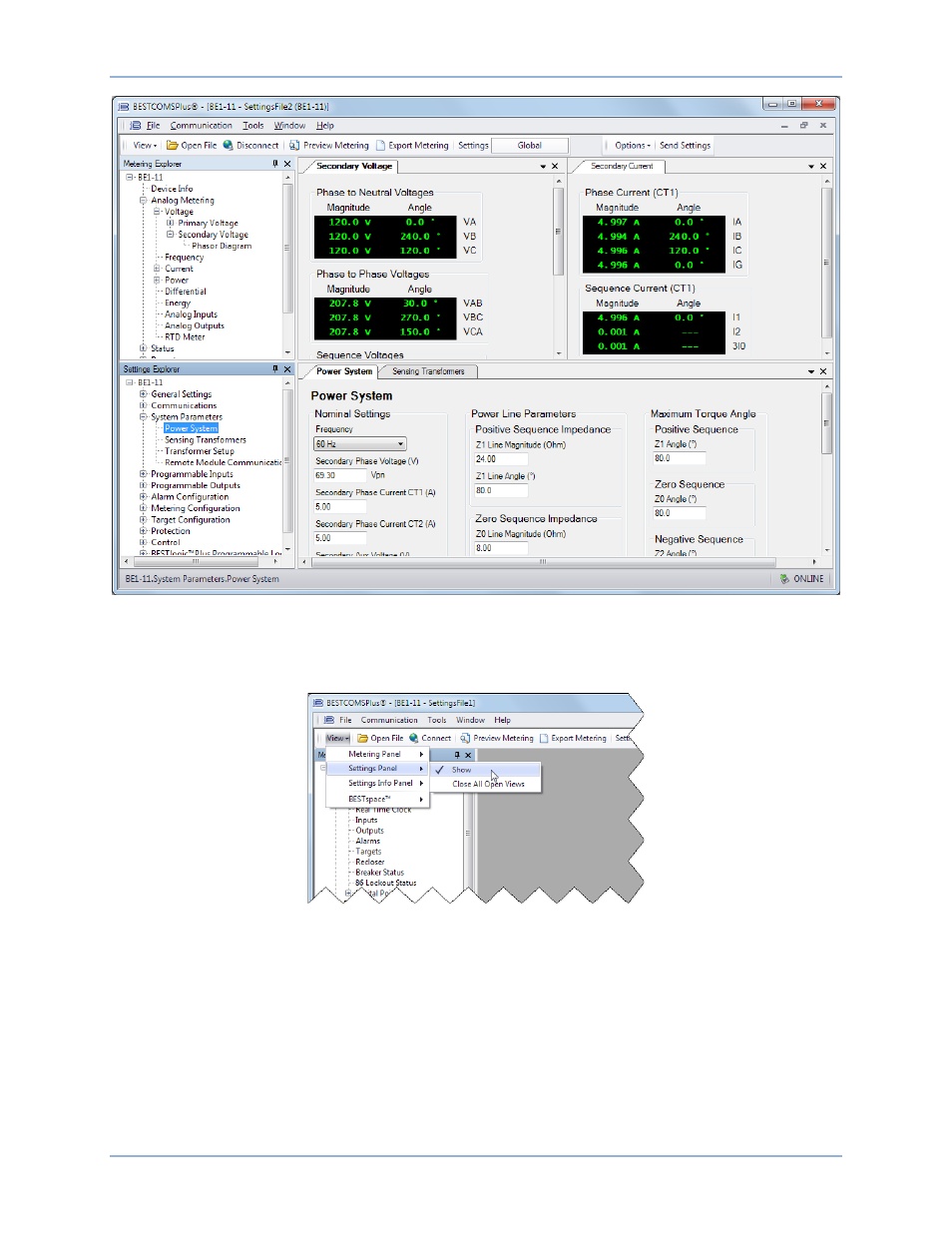Click Preview Metering icon in lower window
The width and height of the screenshot is (952, 1233).
click(465, 739)
